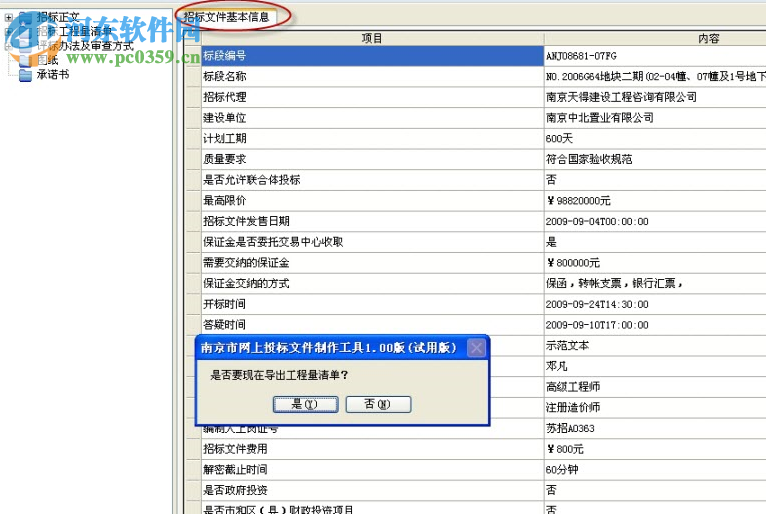Close the 是否要现在导出工程量清单 dialog with X
Viewport: 766px width, 514px height.
coord(476,348)
